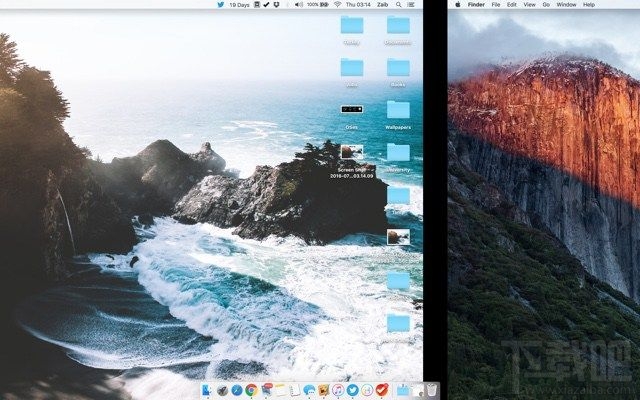640x400 pixels.
Task: Open the Help menu
Action: 589,5
